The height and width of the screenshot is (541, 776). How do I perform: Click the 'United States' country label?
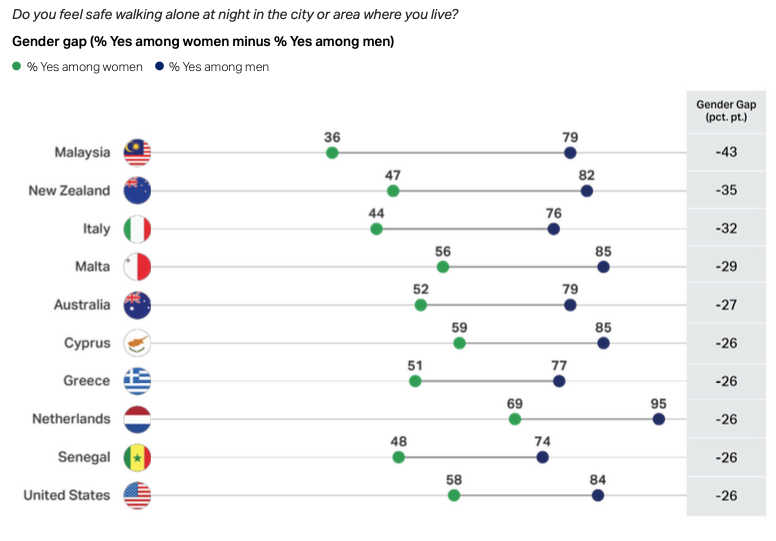click(x=66, y=495)
